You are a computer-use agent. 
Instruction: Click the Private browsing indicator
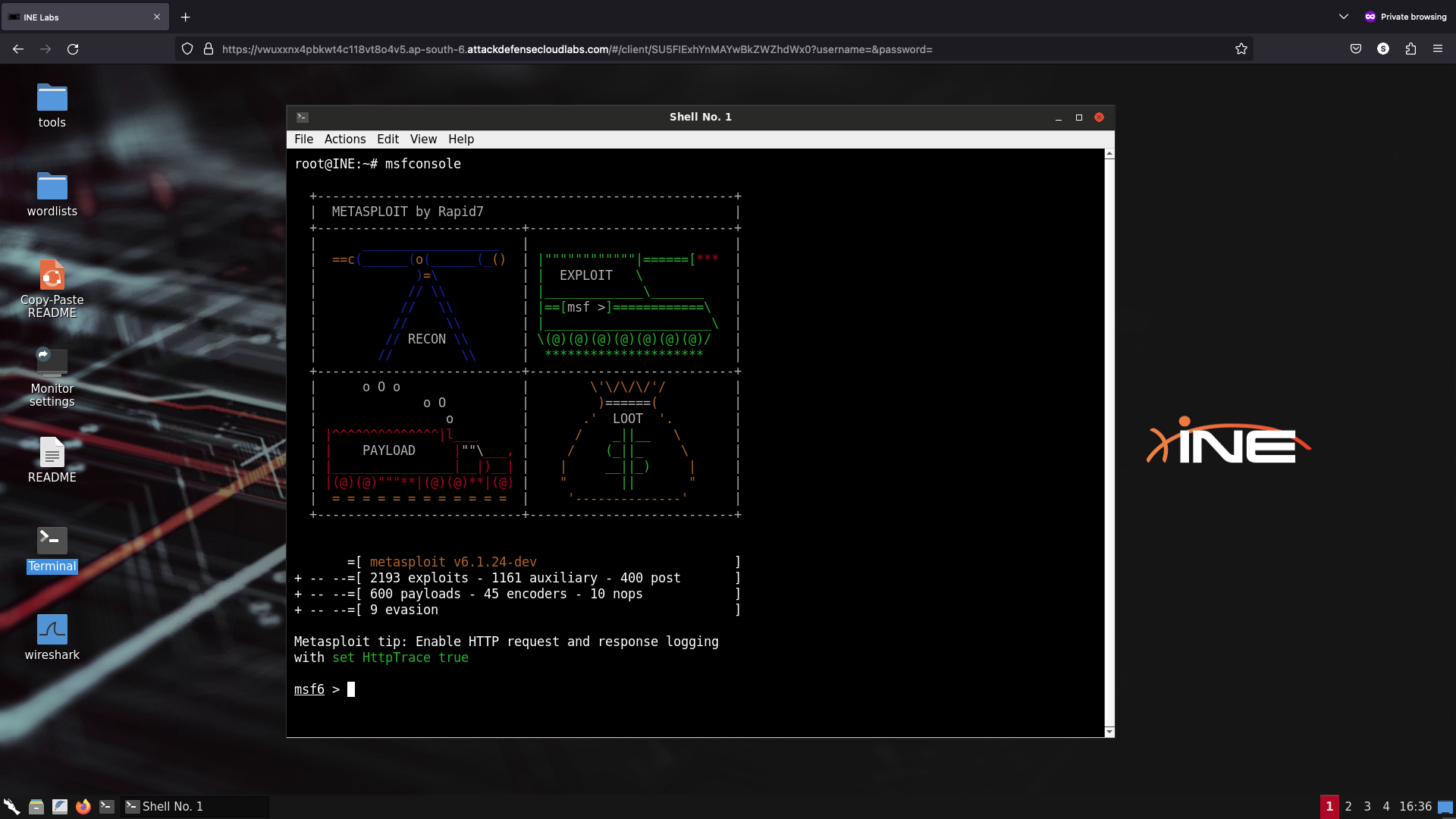pyautogui.click(x=1405, y=17)
